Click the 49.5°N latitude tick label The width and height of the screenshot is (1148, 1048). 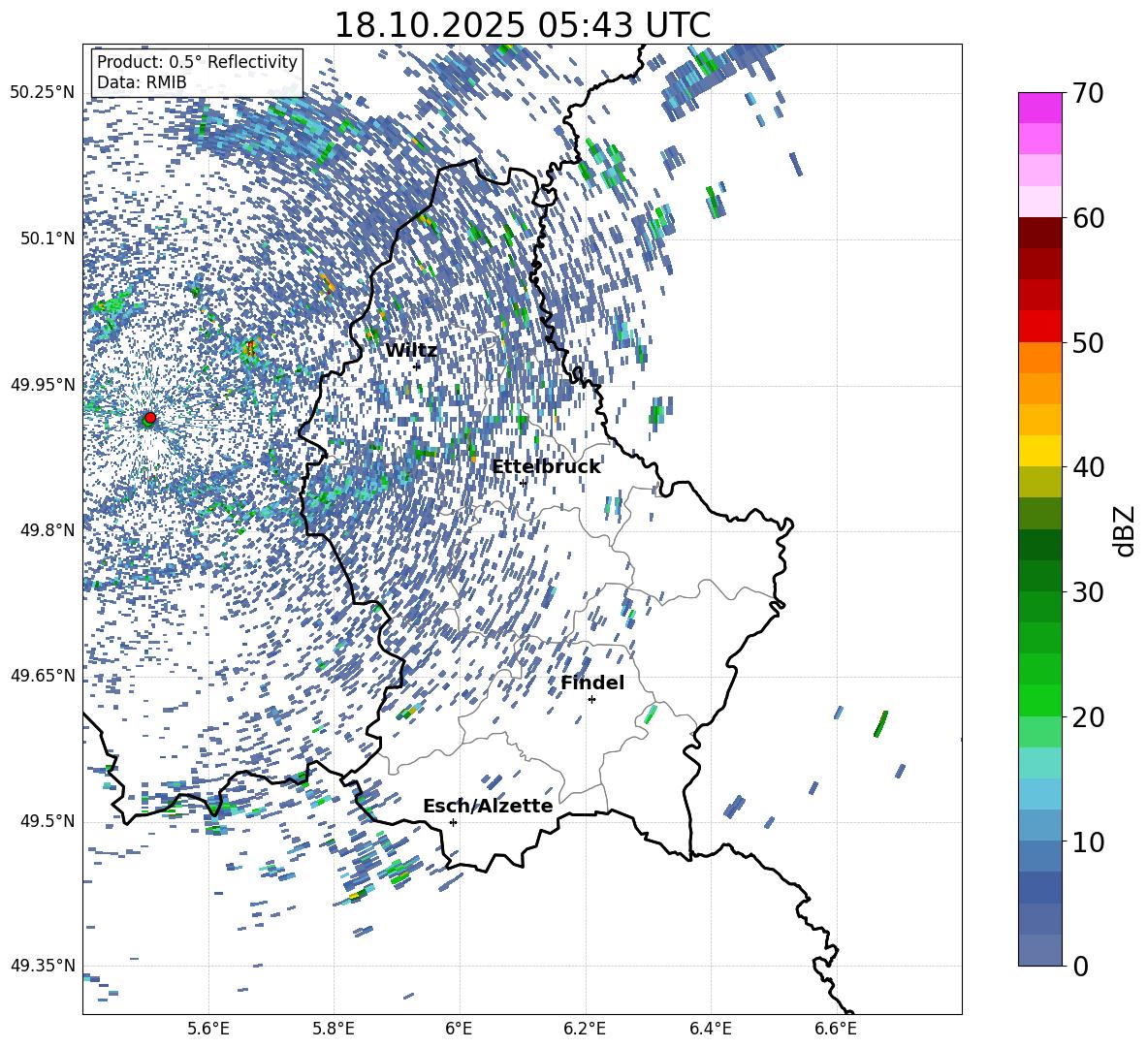(46, 822)
